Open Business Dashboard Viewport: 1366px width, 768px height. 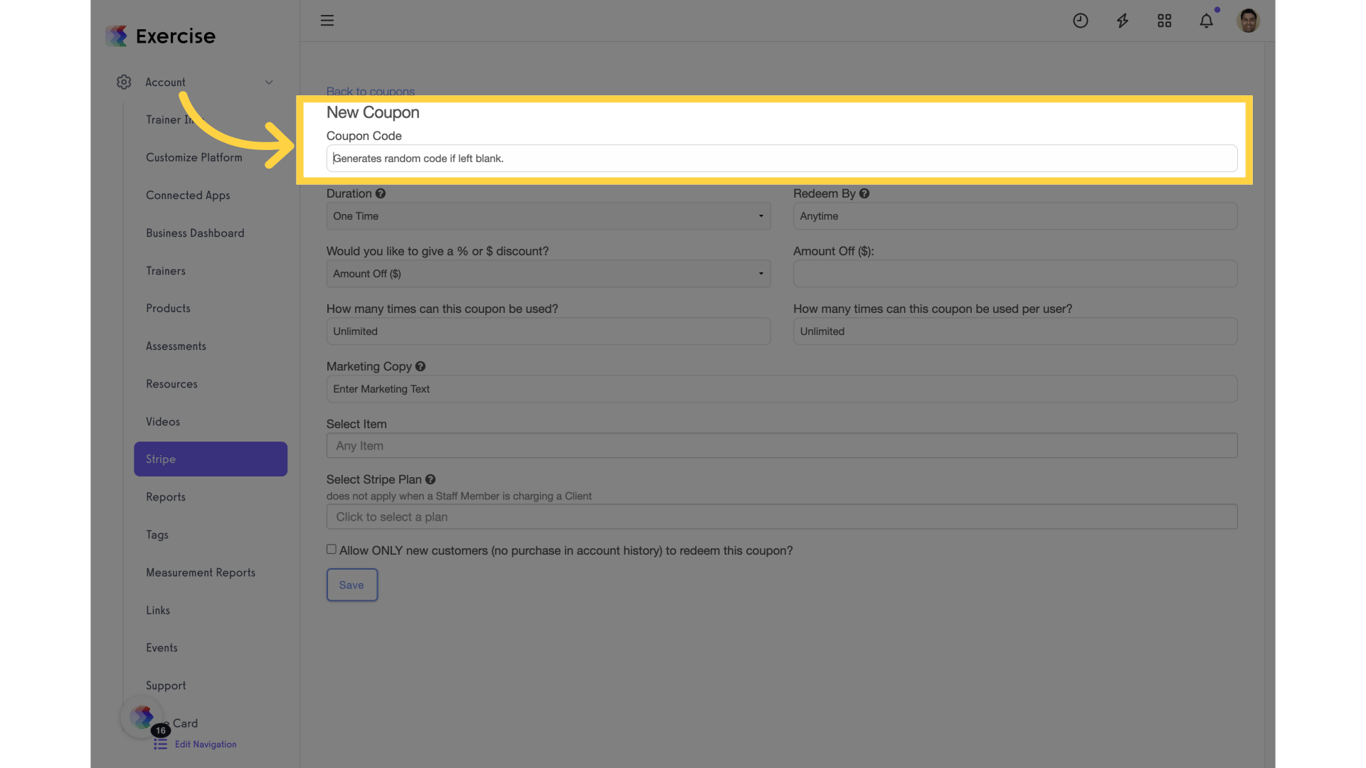(x=195, y=233)
